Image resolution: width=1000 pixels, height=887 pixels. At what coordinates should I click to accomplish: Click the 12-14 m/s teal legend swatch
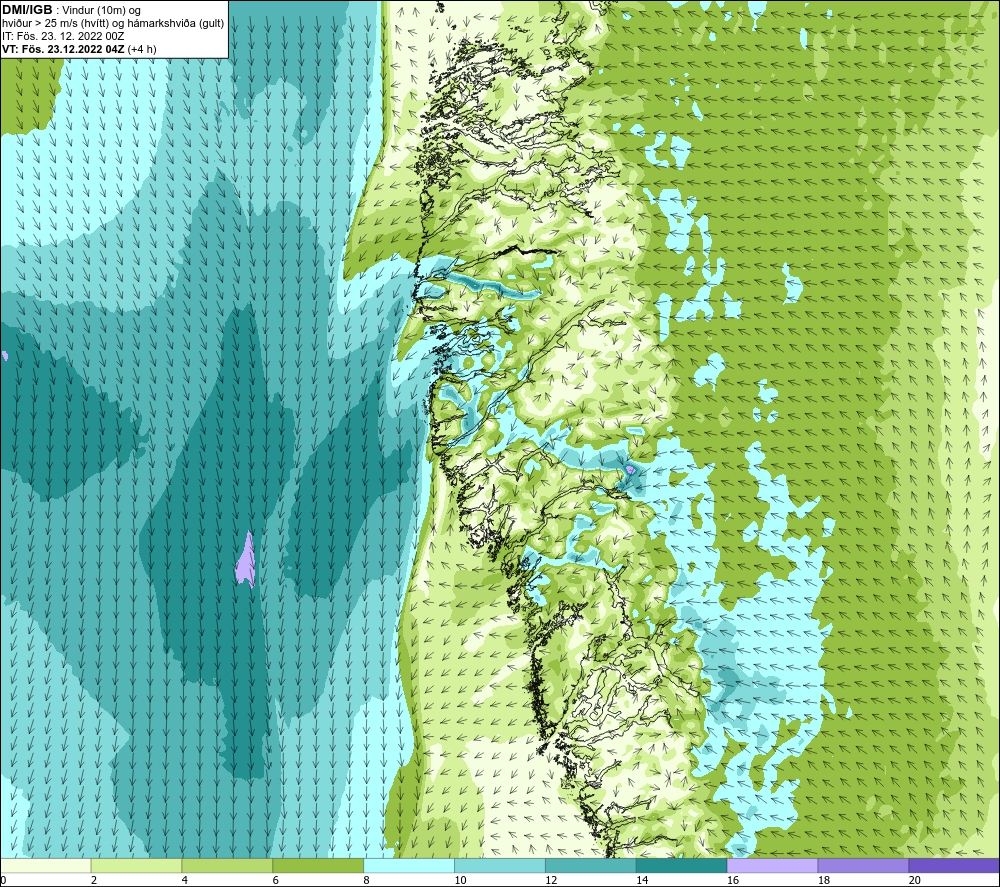pos(591,865)
